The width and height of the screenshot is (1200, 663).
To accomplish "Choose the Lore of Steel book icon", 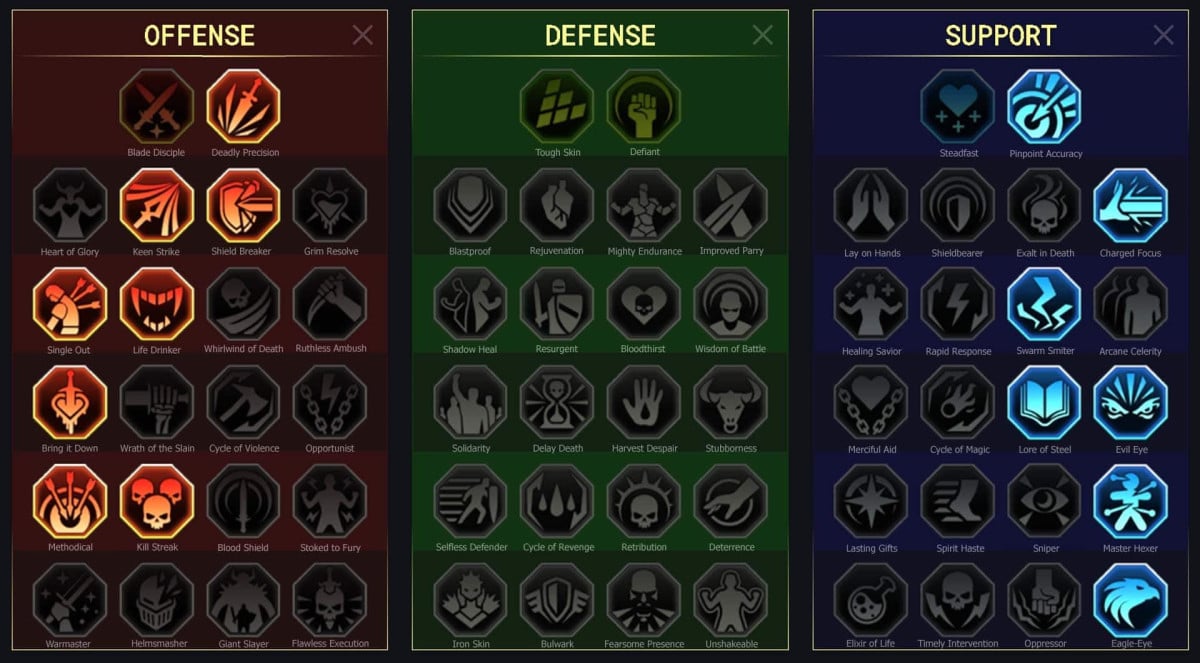I will tap(1045, 403).
